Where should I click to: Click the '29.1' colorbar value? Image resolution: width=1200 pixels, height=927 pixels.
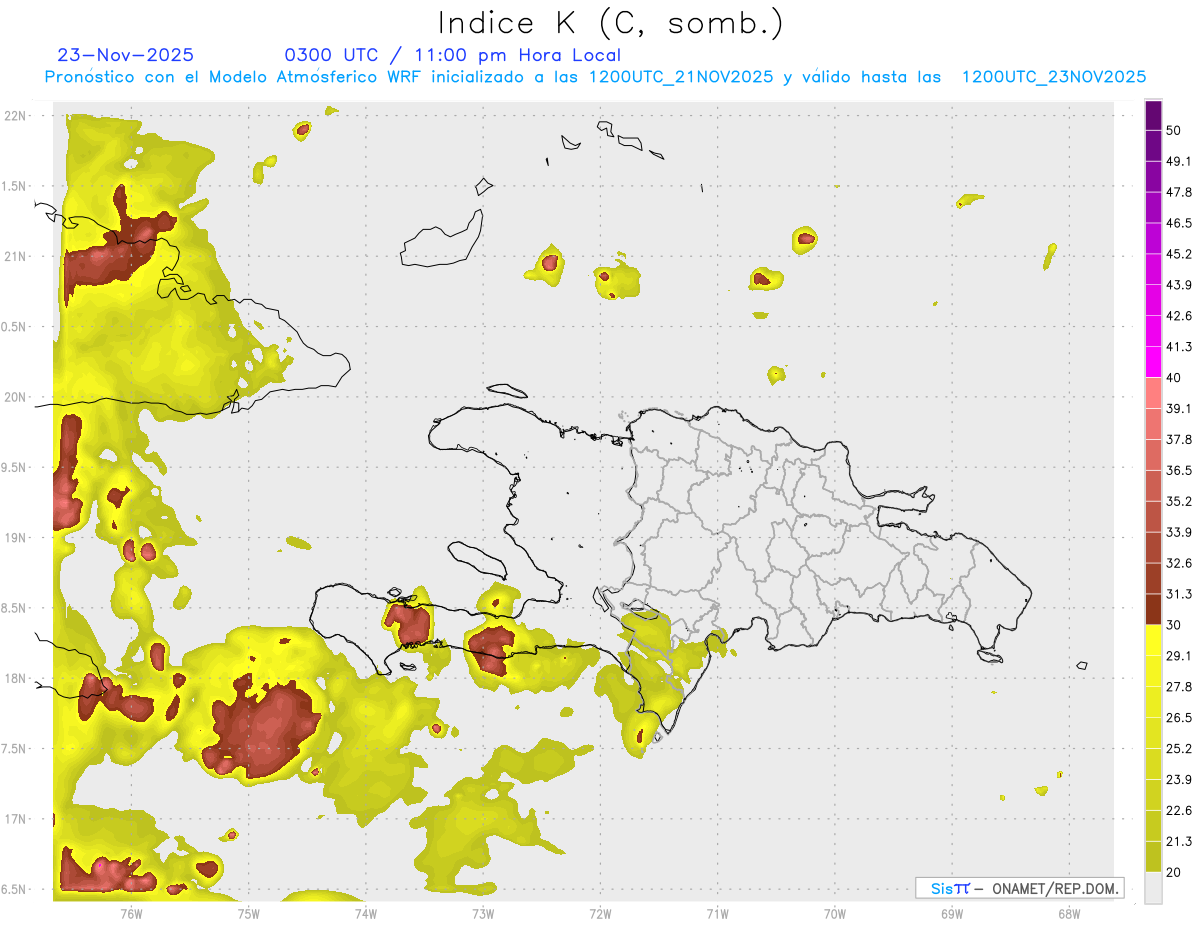pos(1179,656)
